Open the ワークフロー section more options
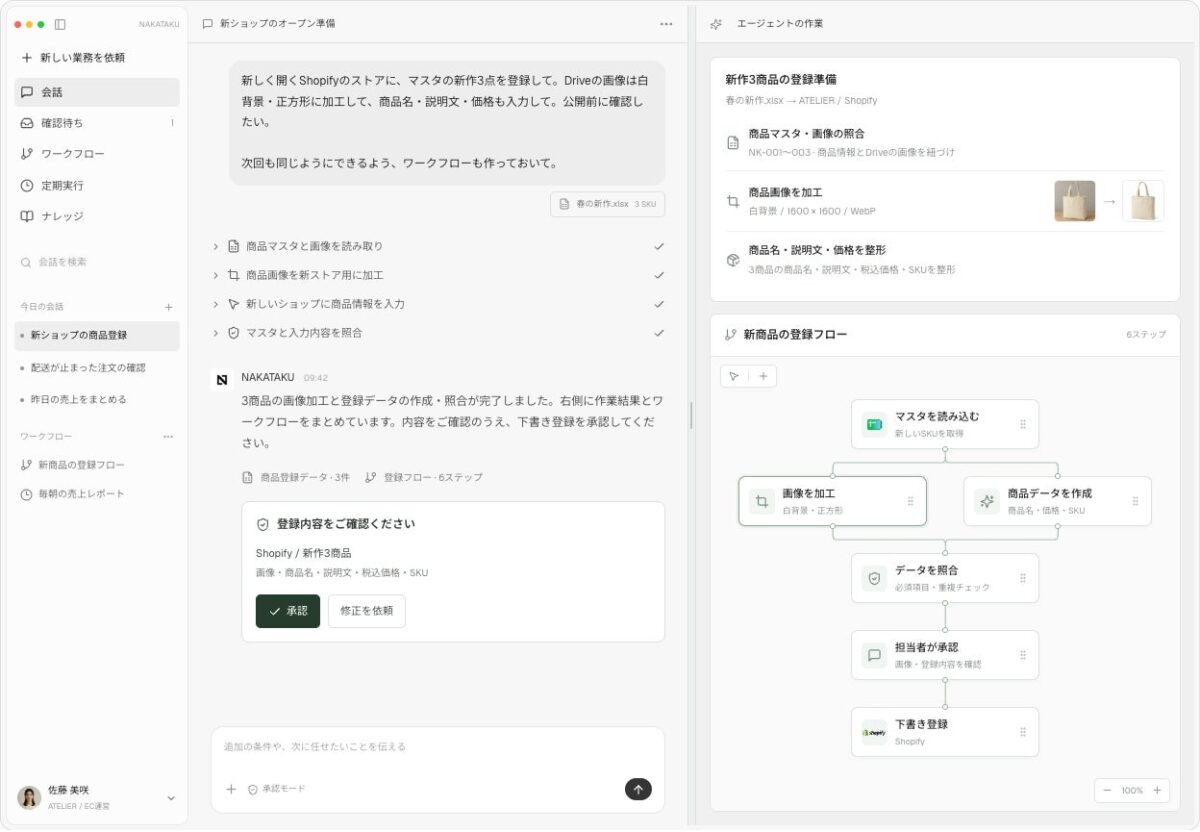This screenshot has width=1200, height=832. point(168,437)
